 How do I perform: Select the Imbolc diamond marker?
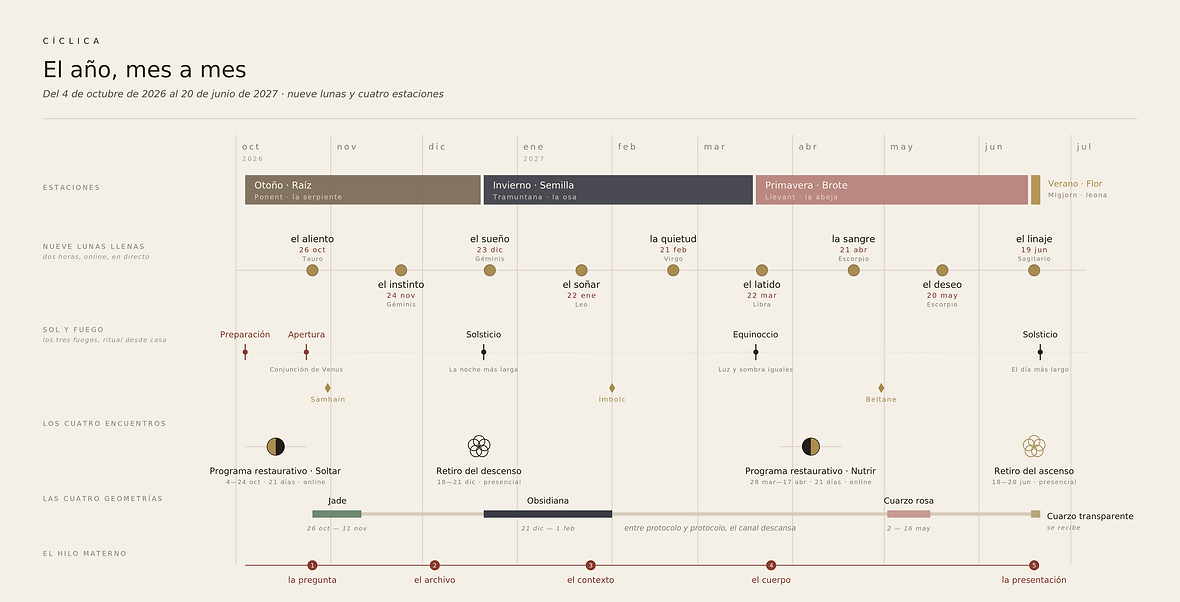click(x=612, y=388)
